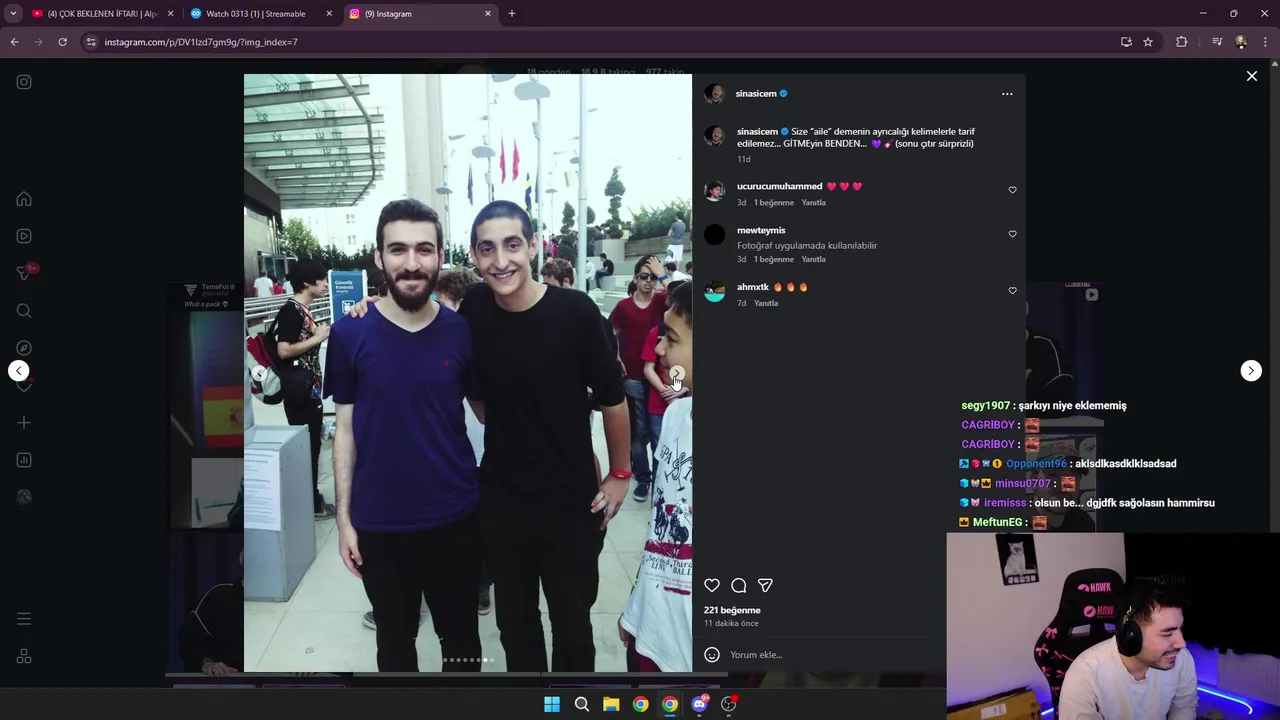The height and width of the screenshot is (720, 1280).
Task: Click the comment bubble icon
Action: coord(739,585)
